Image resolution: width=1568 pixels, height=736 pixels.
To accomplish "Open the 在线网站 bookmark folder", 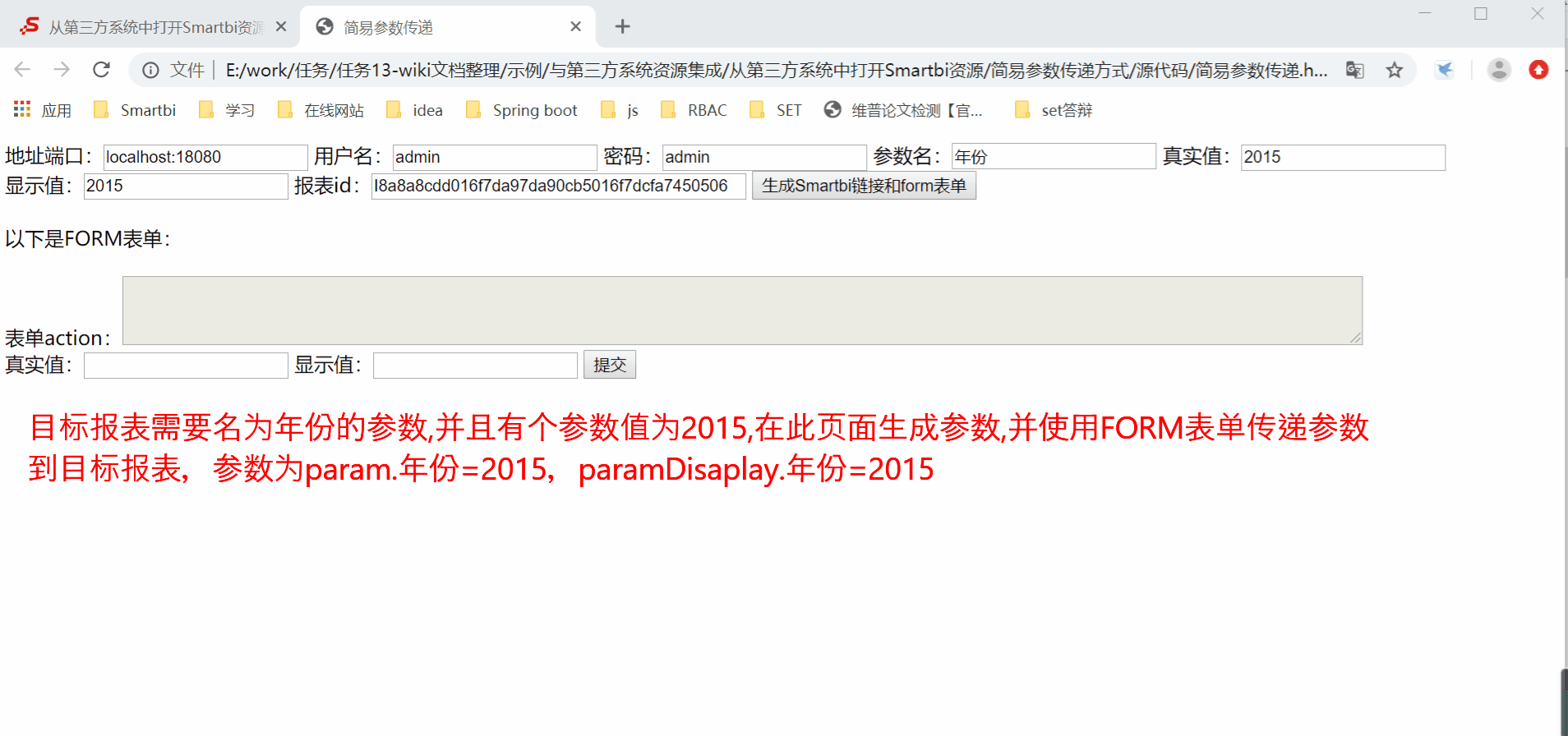I will [321, 110].
